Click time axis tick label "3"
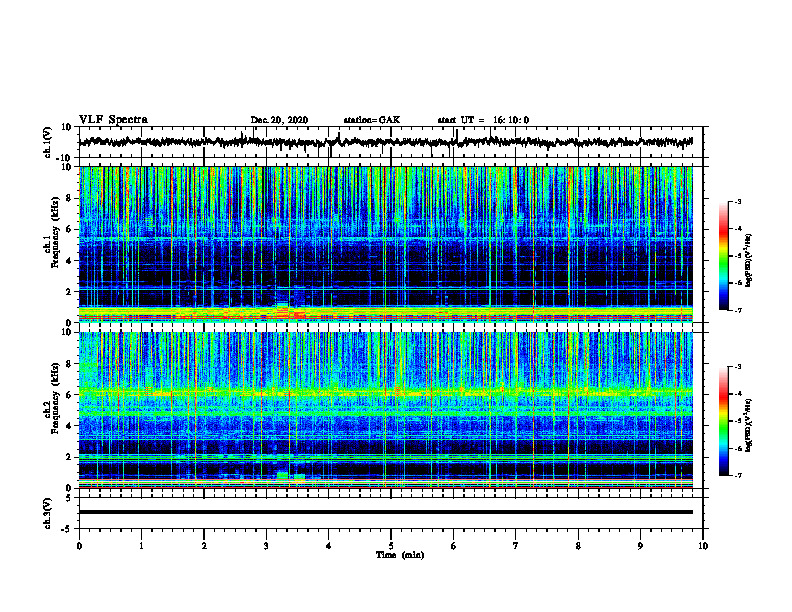The width and height of the screenshot is (792, 612). [266, 546]
